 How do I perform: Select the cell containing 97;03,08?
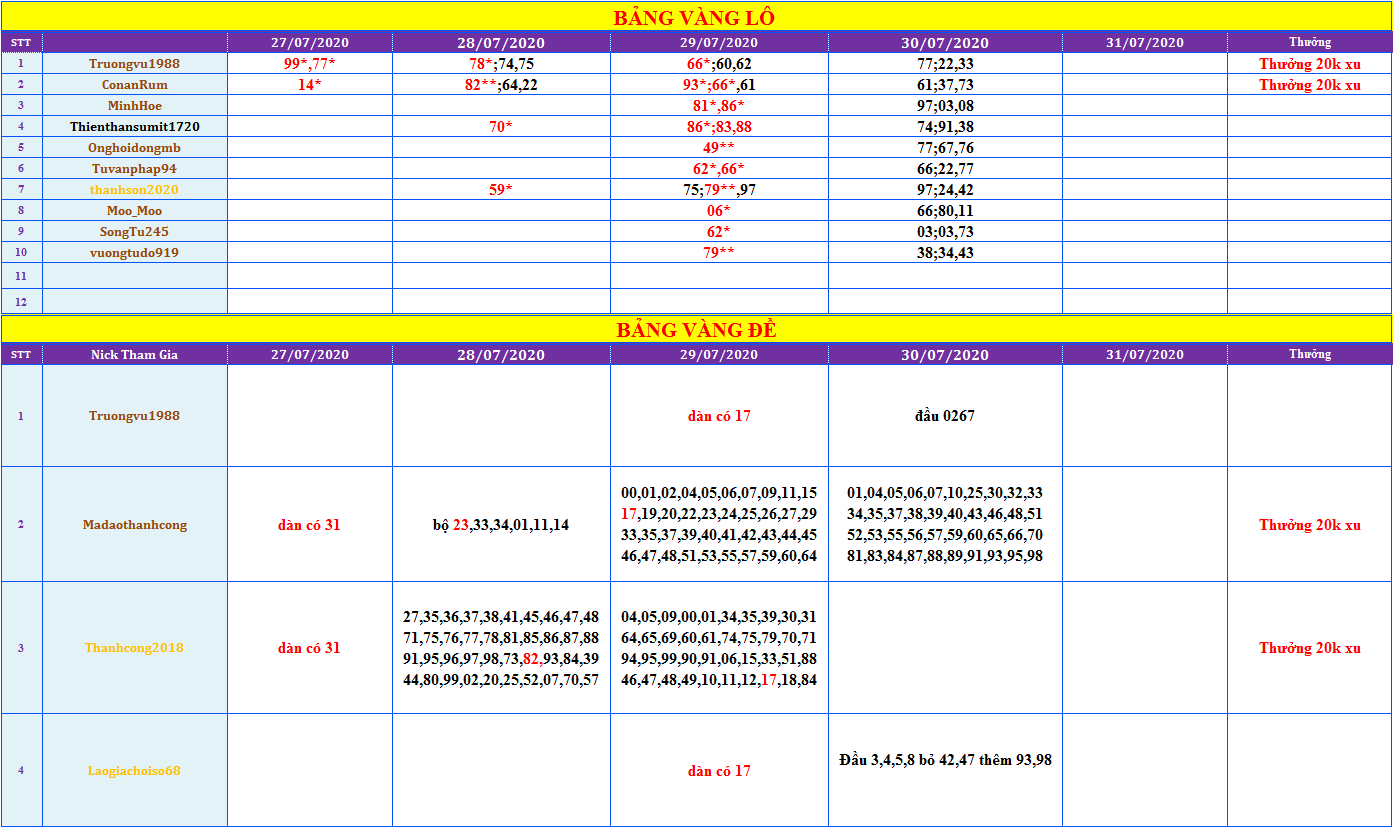coord(945,105)
